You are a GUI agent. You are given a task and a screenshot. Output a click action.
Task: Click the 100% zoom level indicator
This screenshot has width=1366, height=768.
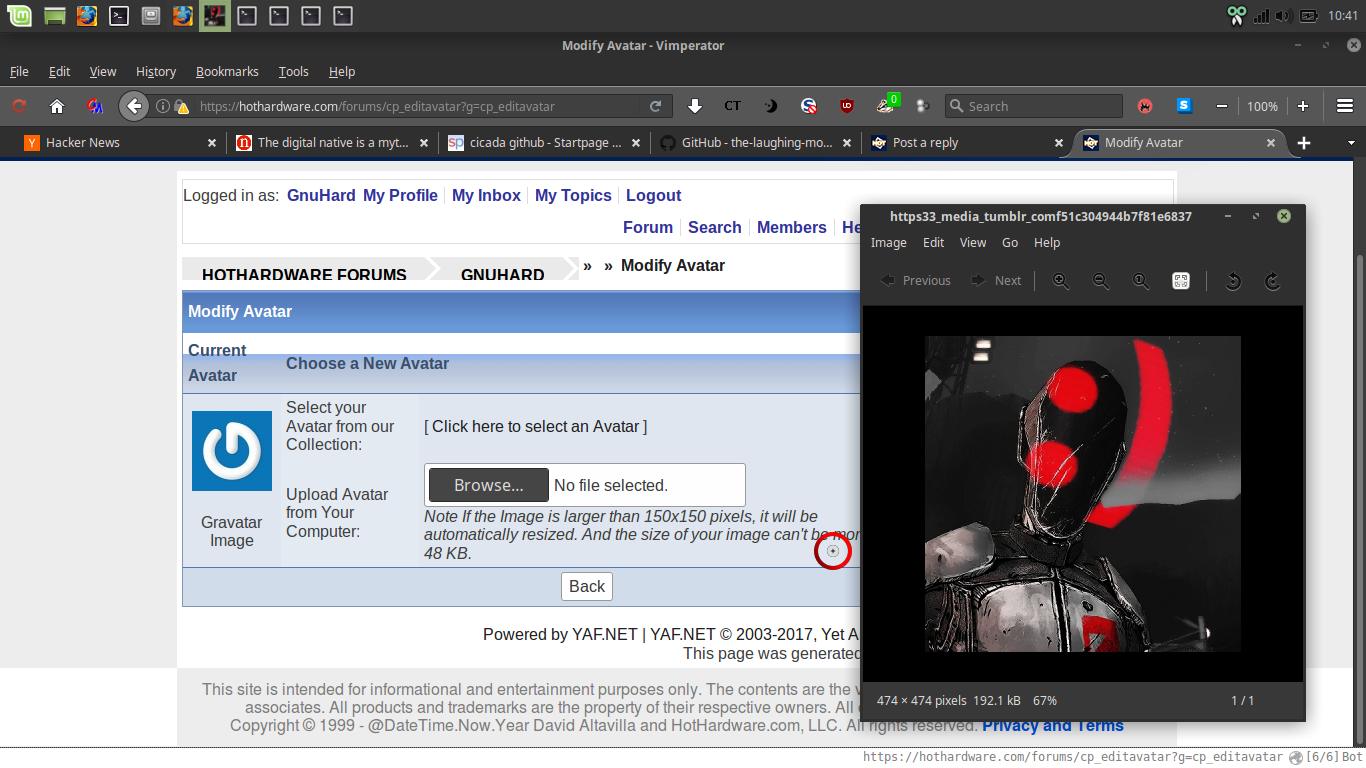pos(1262,106)
